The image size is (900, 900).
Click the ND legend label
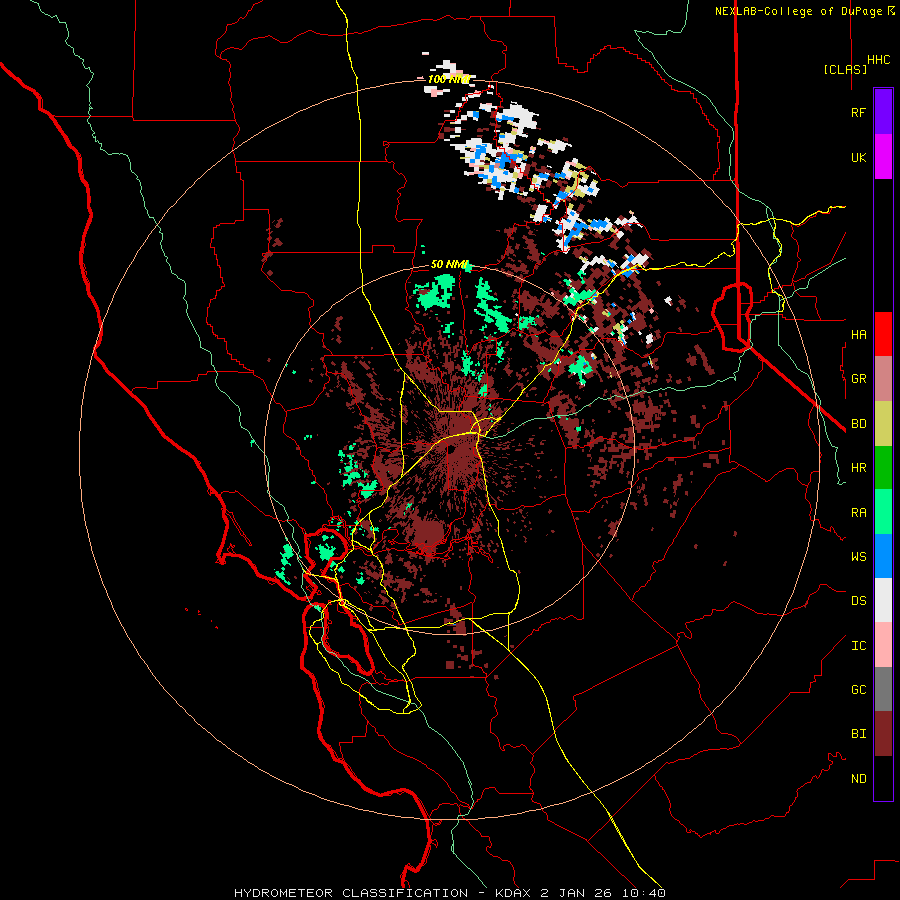point(858,778)
